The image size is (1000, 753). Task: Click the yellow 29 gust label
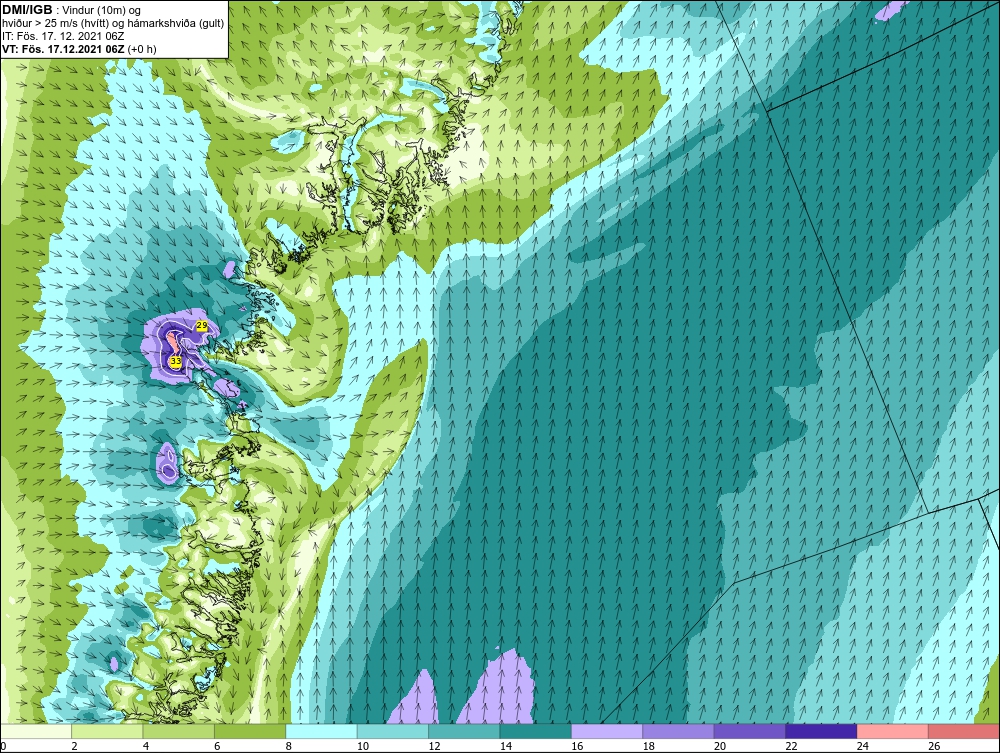pos(202,326)
